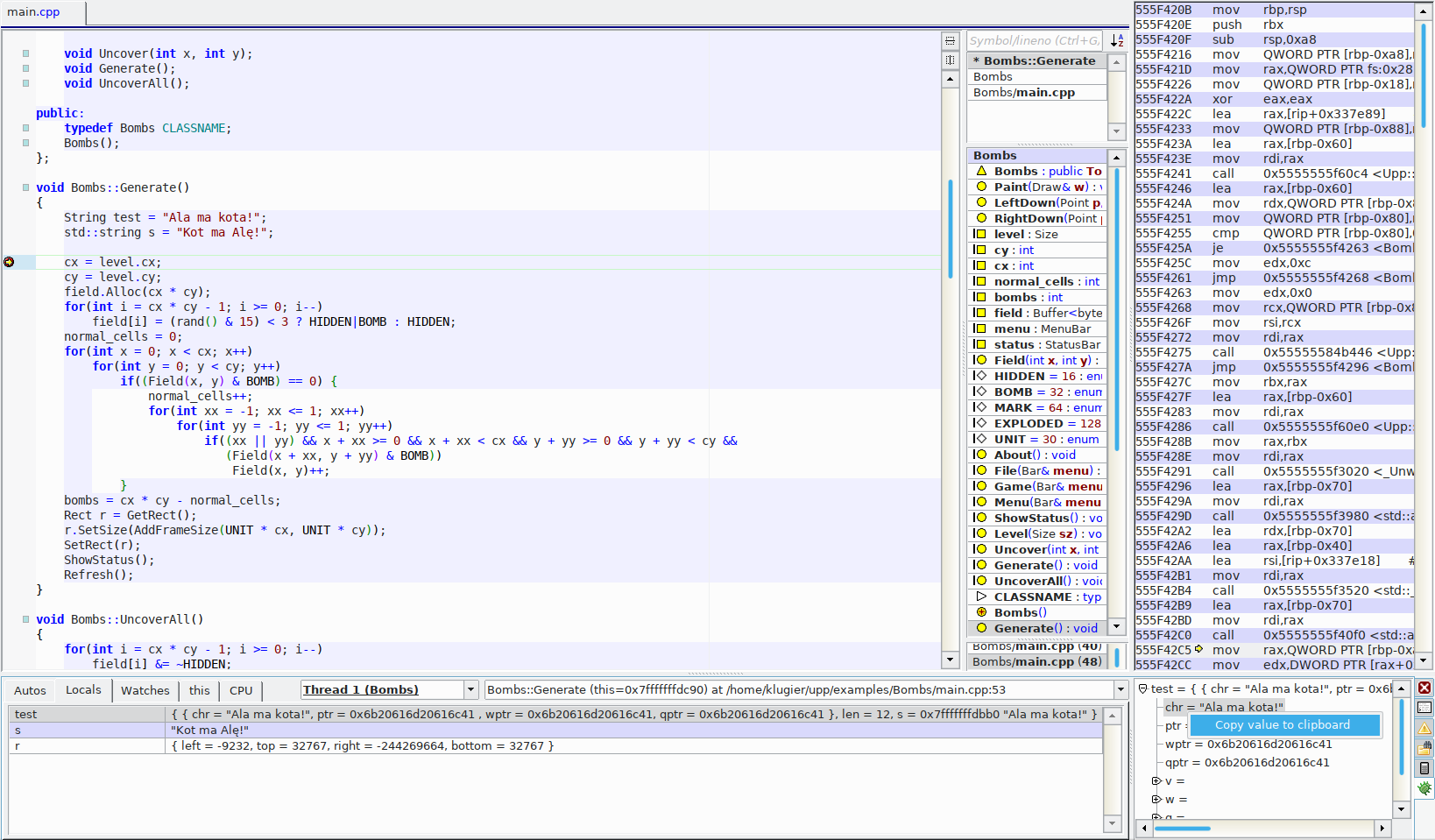Collapse the test variable tree node

pos(1142,689)
